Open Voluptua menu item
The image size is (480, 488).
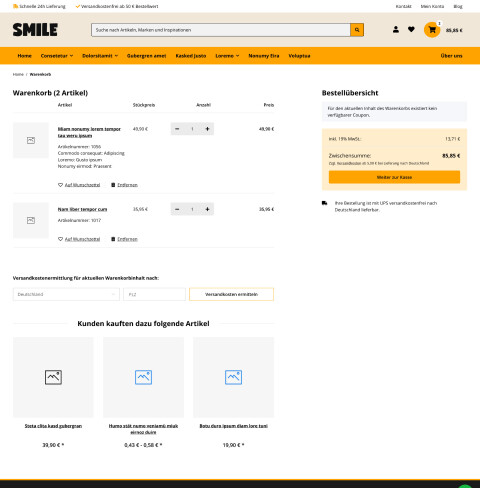click(299, 56)
